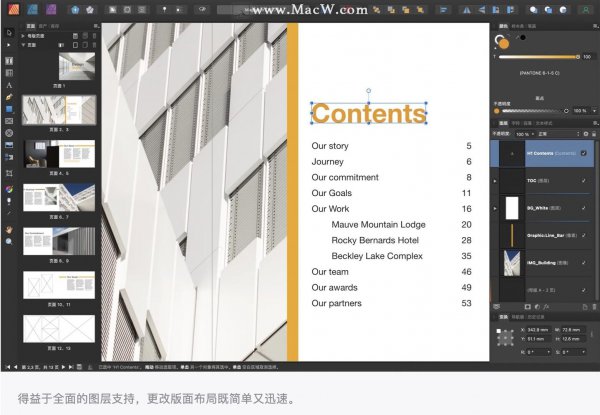Toggle visibility of the bottom master page layer

(x=584, y=290)
